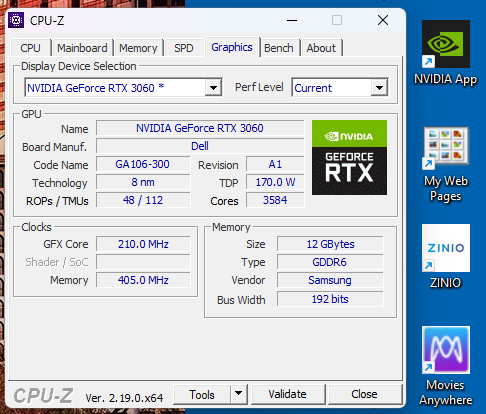Open the My Web Pages desktop shortcut
Screen dimensions: 486x414
coord(446,165)
